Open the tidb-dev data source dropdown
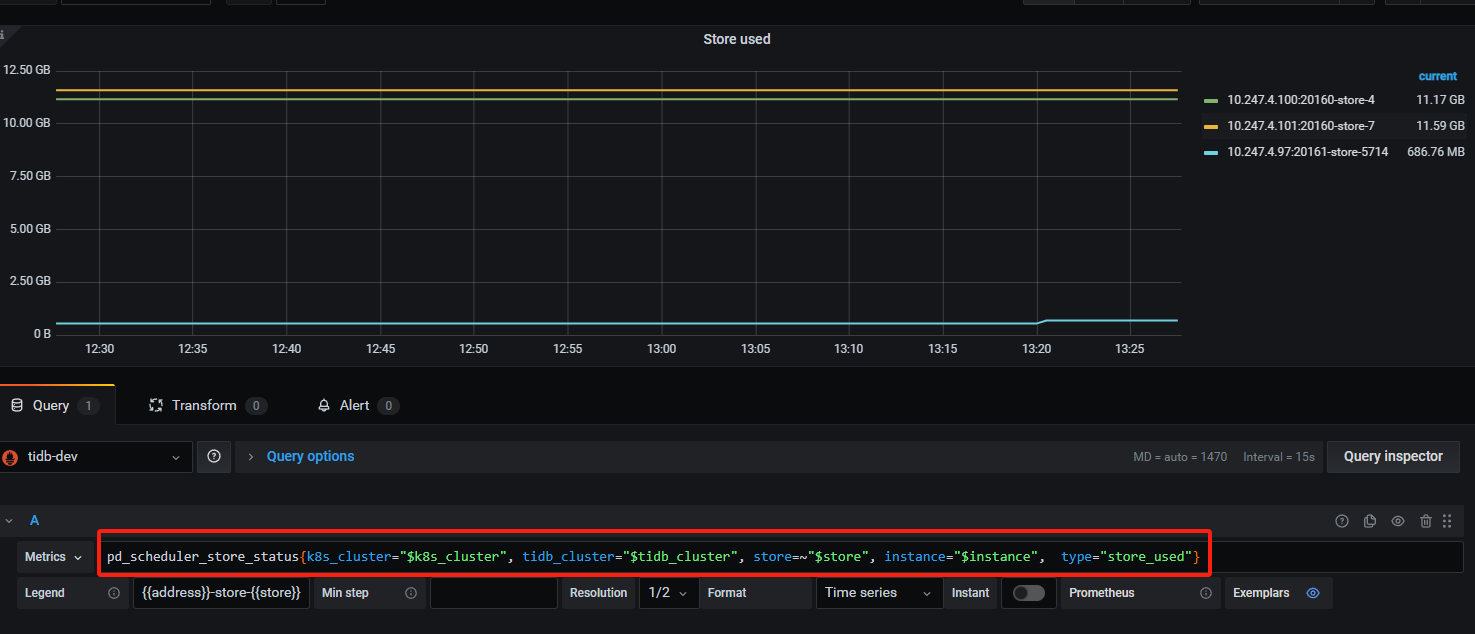1475x634 pixels. click(96, 457)
